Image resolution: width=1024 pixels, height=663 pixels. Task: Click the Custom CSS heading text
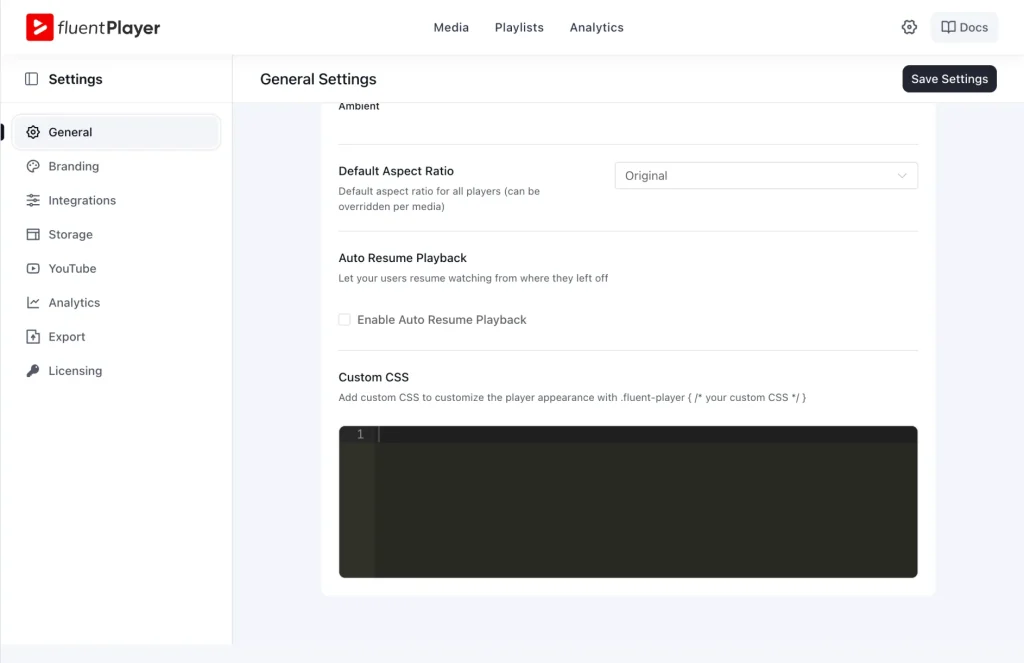coord(374,377)
